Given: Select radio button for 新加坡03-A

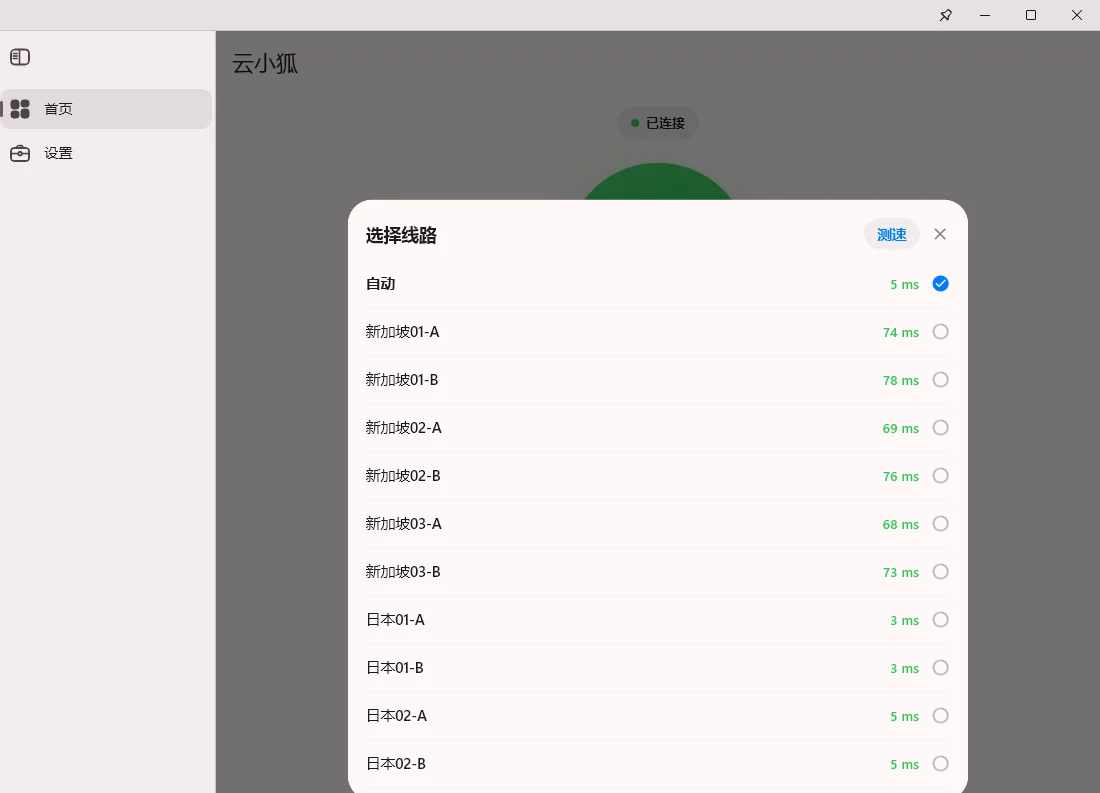Looking at the screenshot, I should point(941,524).
